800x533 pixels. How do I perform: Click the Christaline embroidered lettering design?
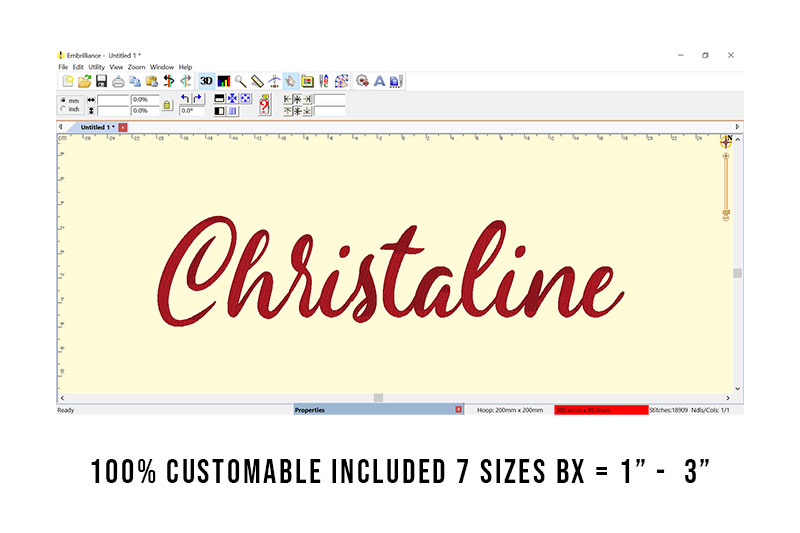coord(390,271)
